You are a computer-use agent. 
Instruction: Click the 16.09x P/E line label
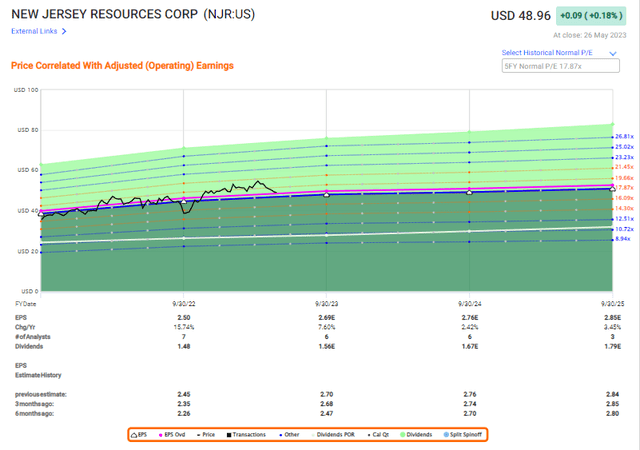[624, 198]
